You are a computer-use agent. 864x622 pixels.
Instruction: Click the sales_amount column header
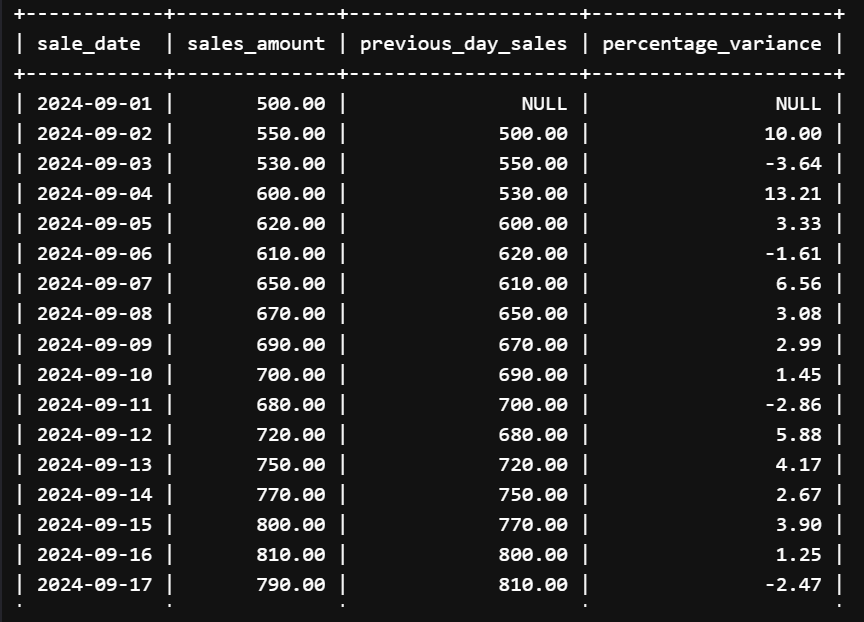(256, 44)
